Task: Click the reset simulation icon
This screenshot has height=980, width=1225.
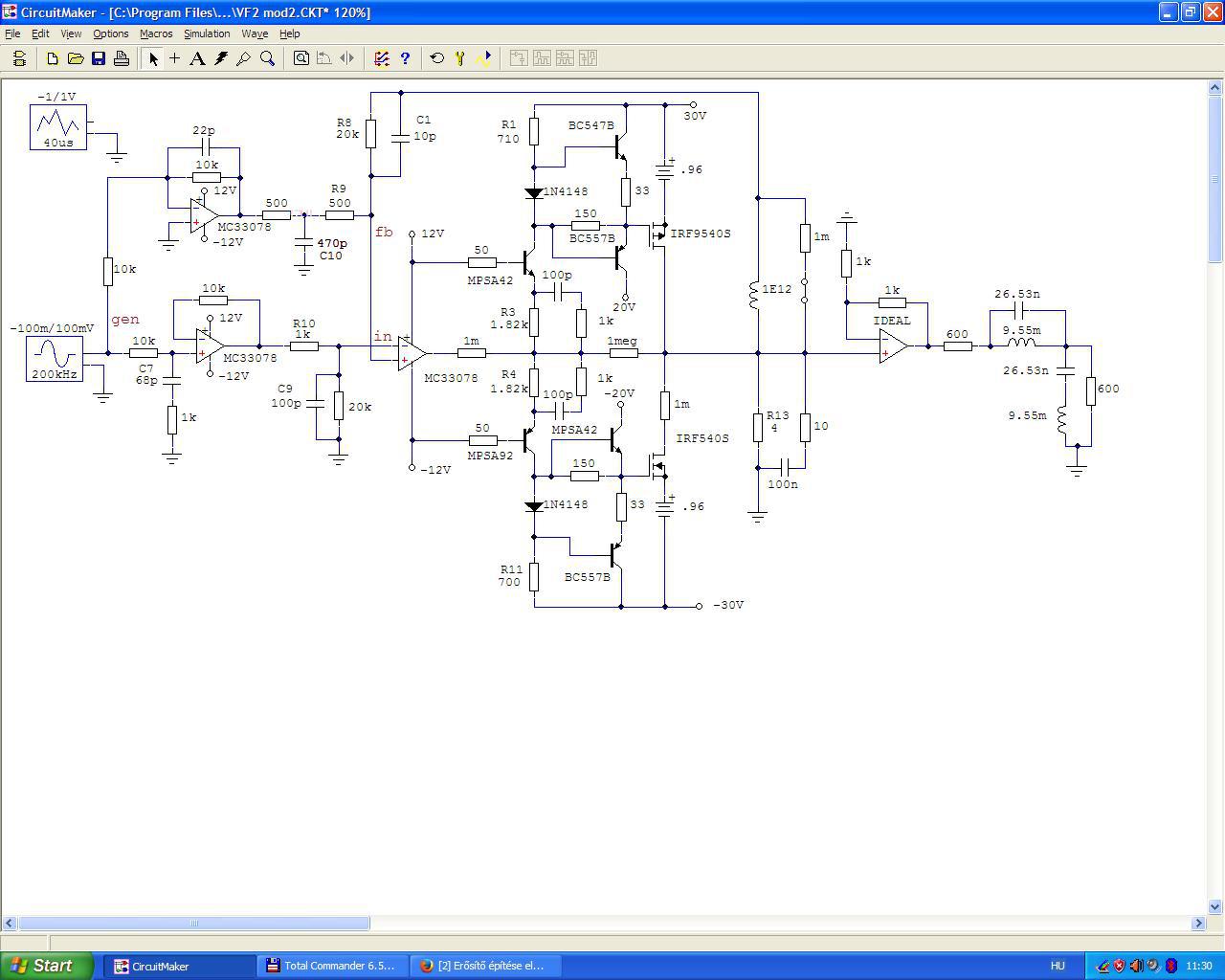Action: pyautogui.click(x=437, y=58)
